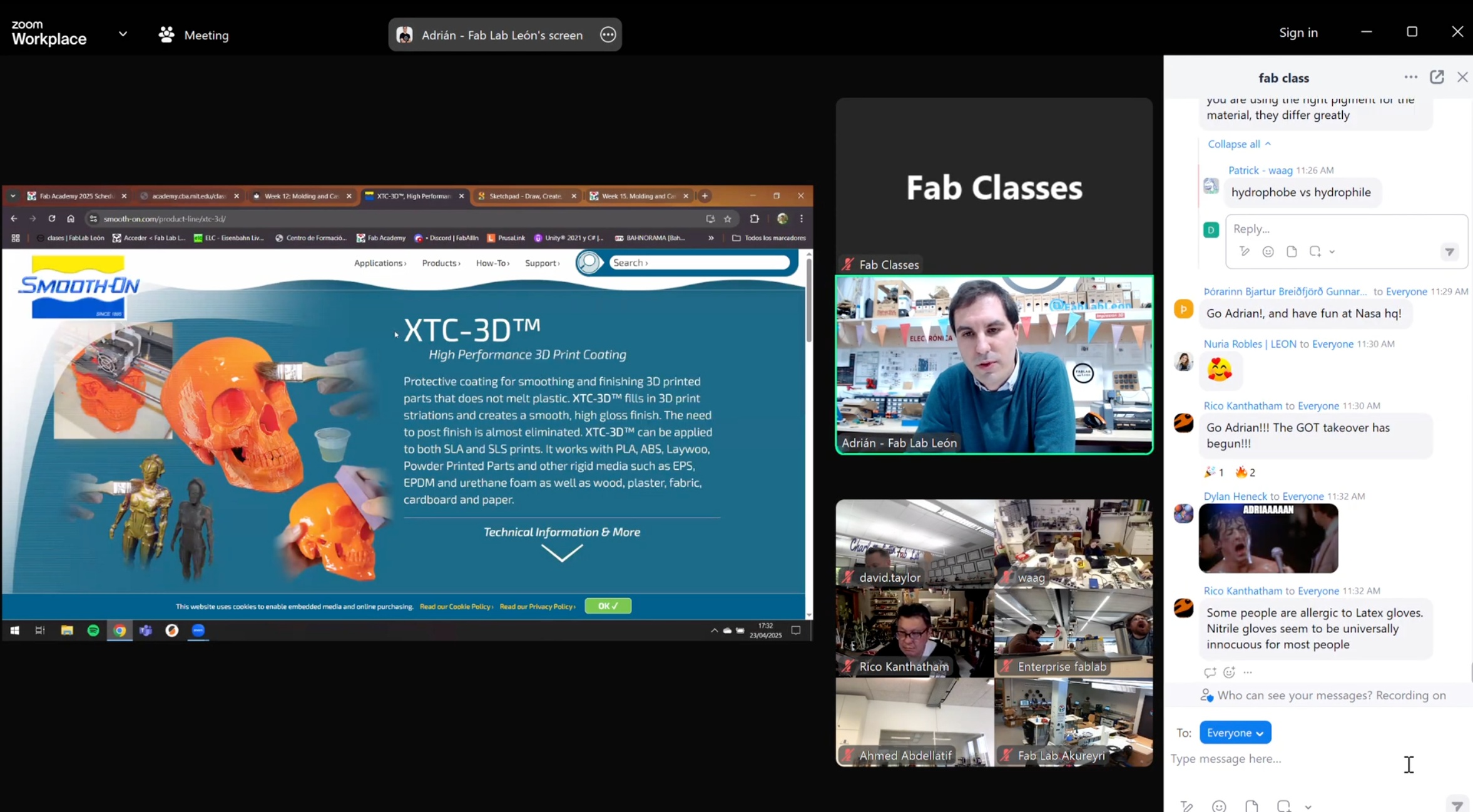Switch to Week 15. Molding browser tab
Screen dimensions: 1473x812
(x=638, y=196)
